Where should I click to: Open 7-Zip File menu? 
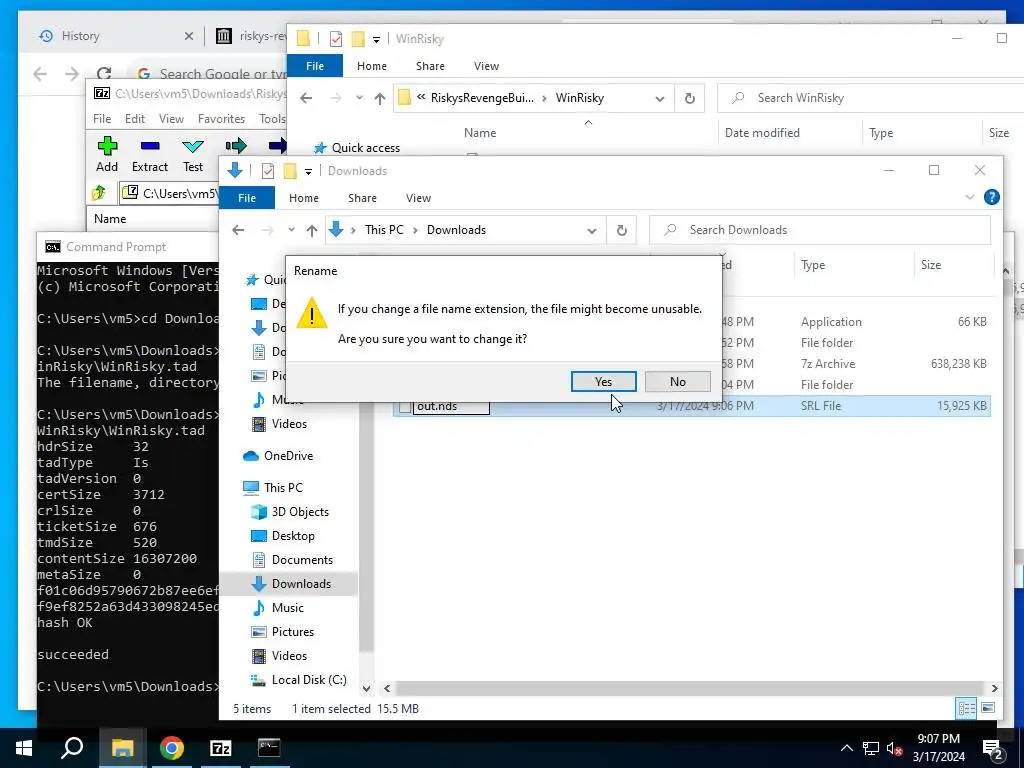pos(102,119)
